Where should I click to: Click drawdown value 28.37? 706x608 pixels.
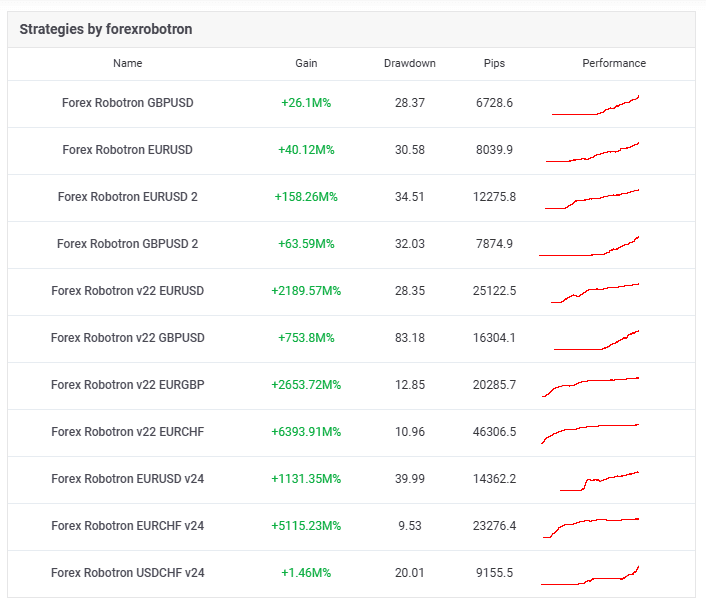coord(410,103)
